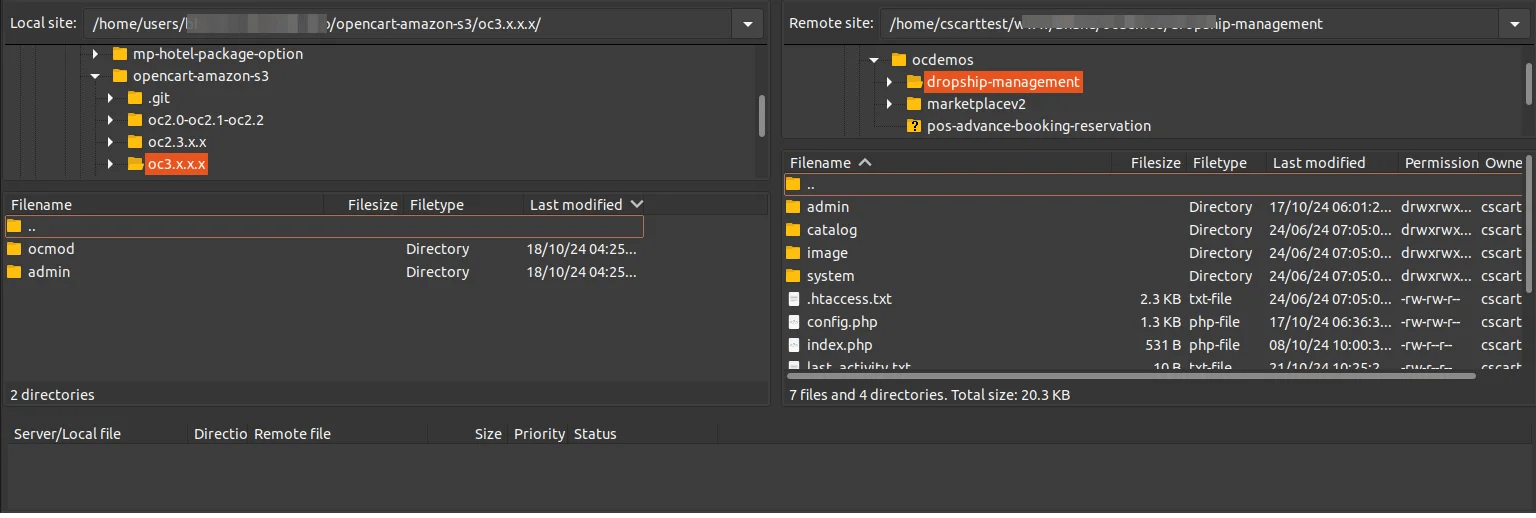1536x518 pixels.
Task: Click the config.php file icon
Action: (x=794, y=322)
